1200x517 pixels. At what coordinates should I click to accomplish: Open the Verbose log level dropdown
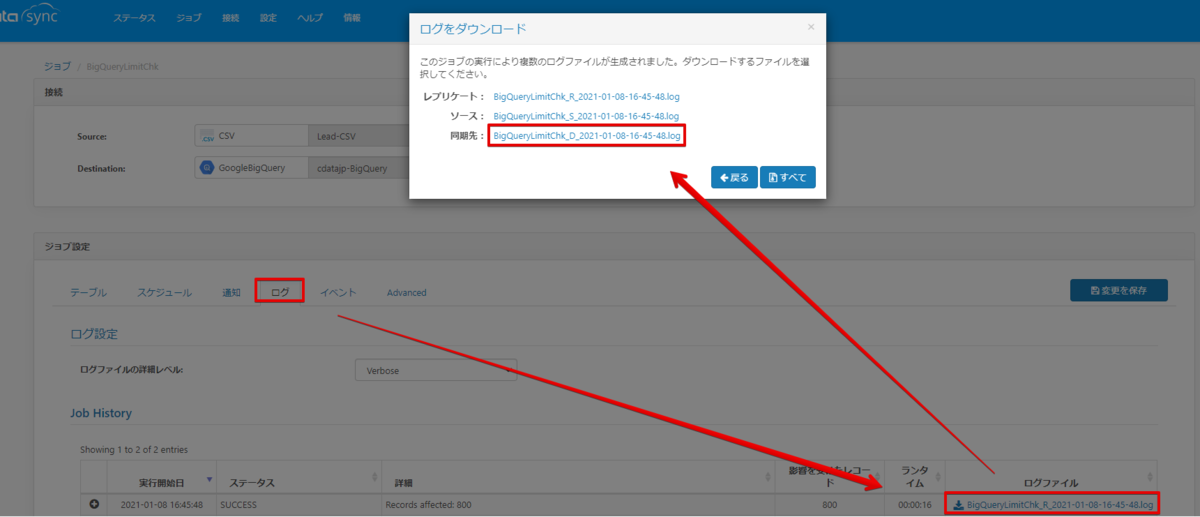436,370
